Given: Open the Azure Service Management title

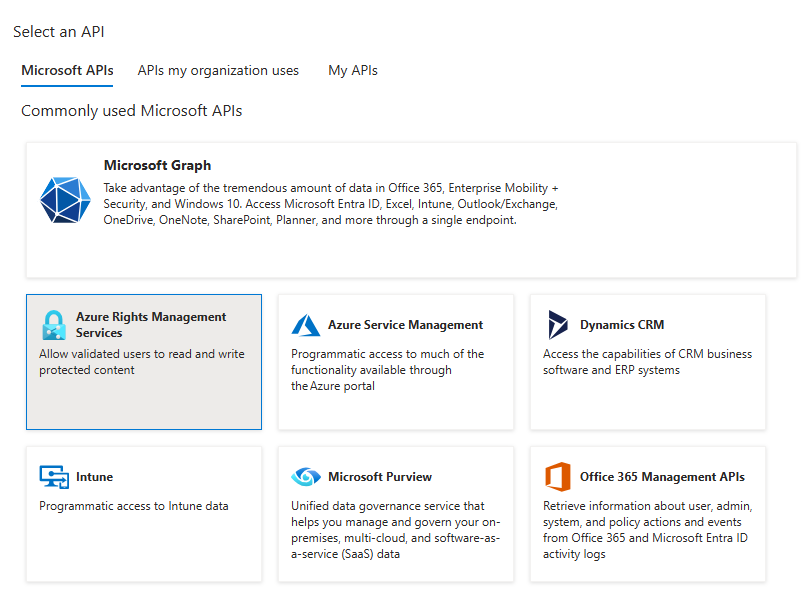Looking at the screenshot, I should [x=405, y=325].
